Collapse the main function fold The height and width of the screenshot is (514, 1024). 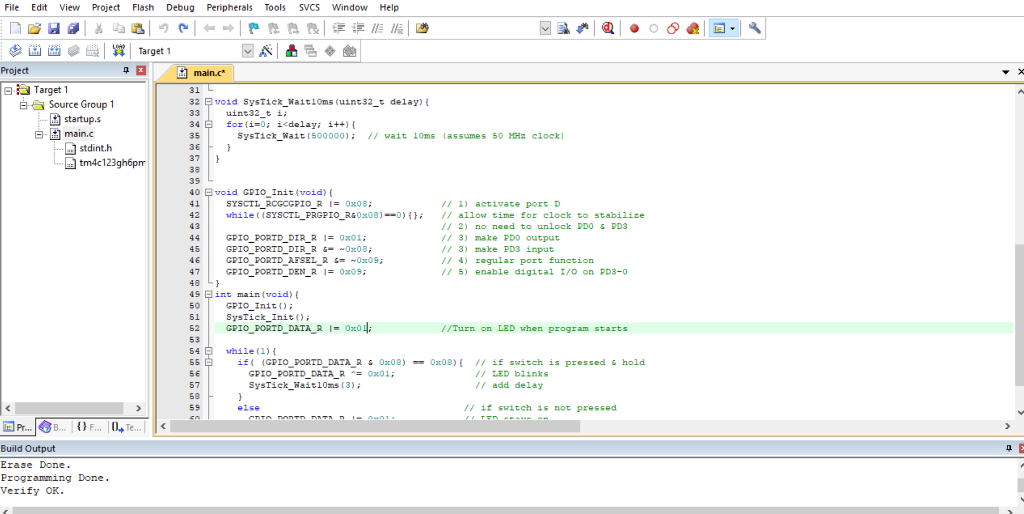pyautogui.click(x=208, y=294)
